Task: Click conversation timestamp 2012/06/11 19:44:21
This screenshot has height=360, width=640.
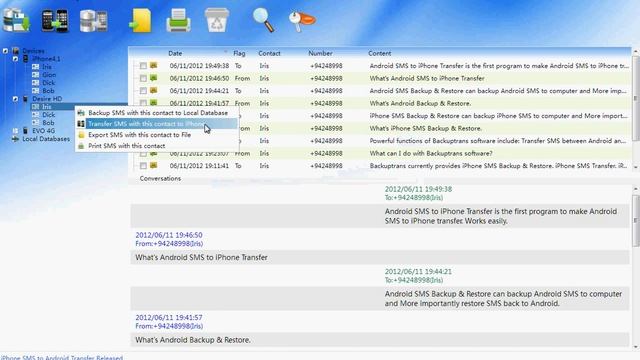Action: [x=418, y=271]
